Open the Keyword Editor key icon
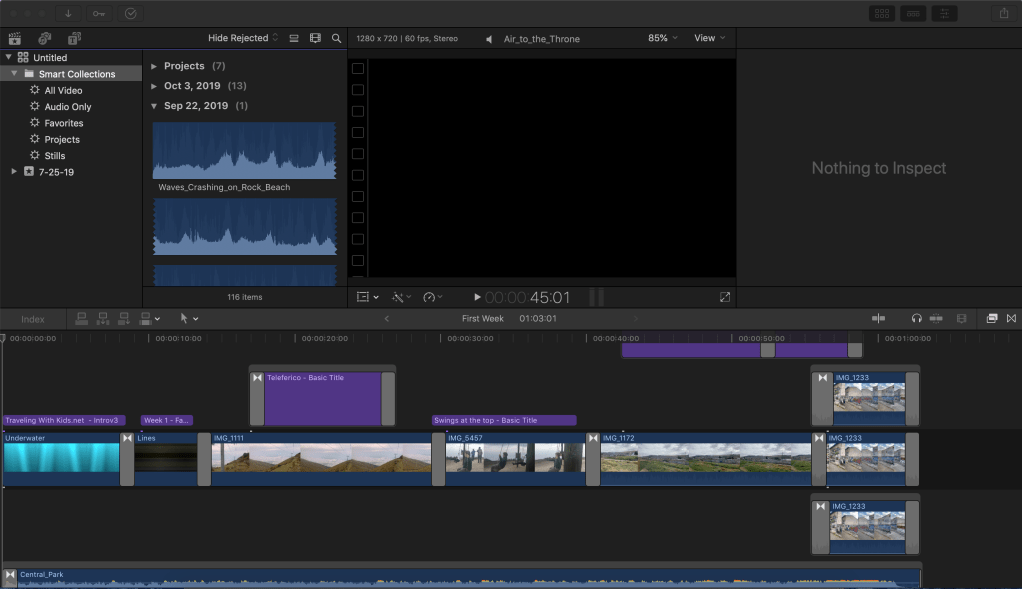This screenshot has width=1022, height=589. point(98,14)
